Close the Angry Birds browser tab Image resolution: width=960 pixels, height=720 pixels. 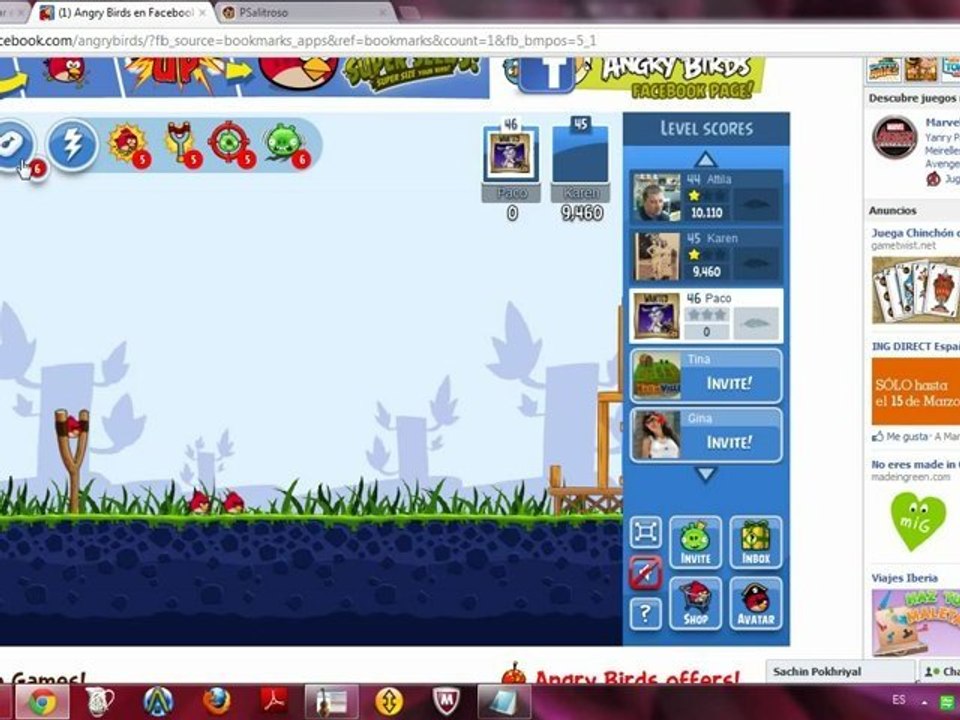coord(202,12)
